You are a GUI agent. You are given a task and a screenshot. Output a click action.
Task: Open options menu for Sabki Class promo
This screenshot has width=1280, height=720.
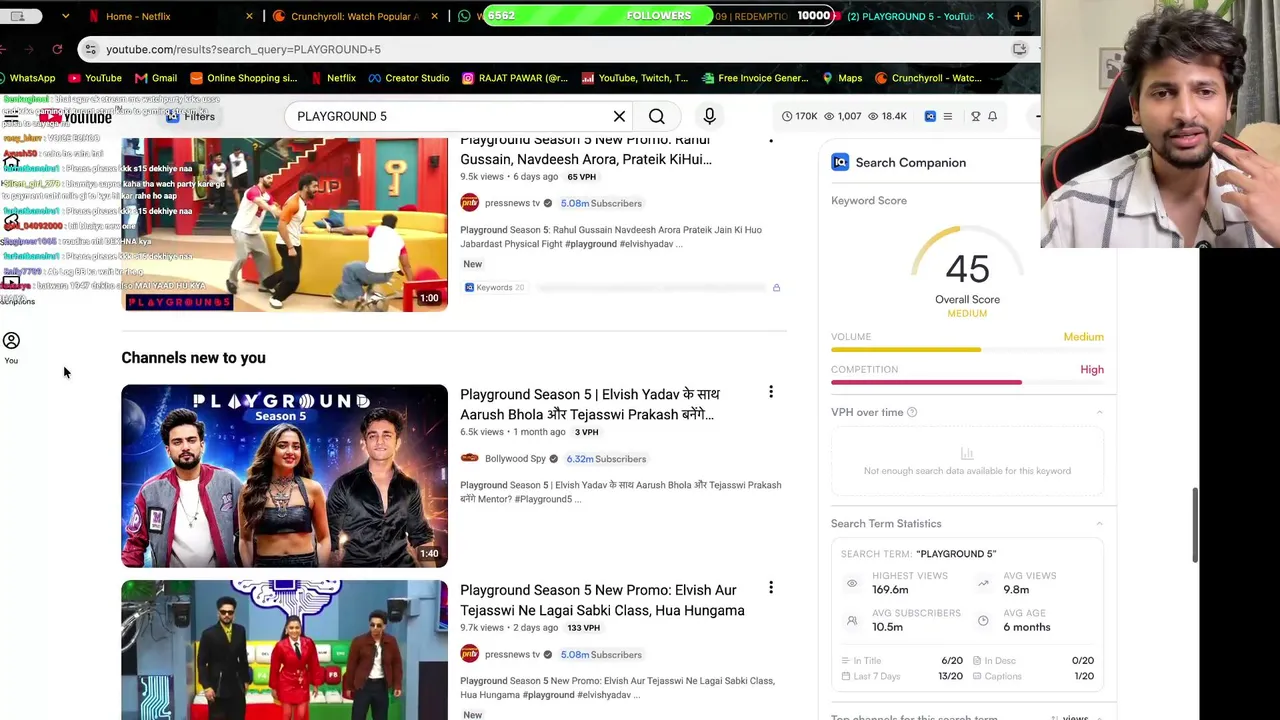click(x=770, y=588)
